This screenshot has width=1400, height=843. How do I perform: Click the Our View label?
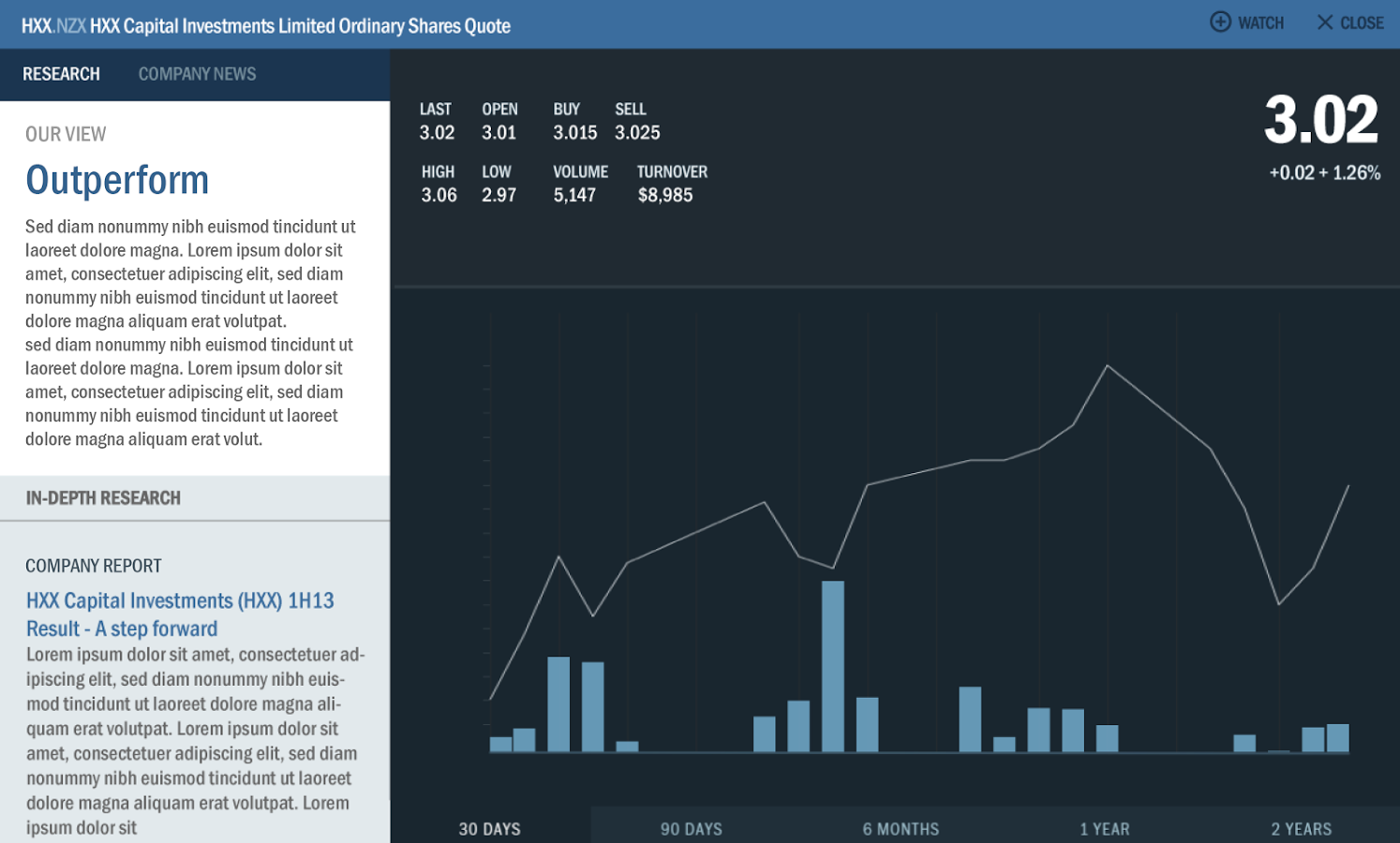[66, 134]
